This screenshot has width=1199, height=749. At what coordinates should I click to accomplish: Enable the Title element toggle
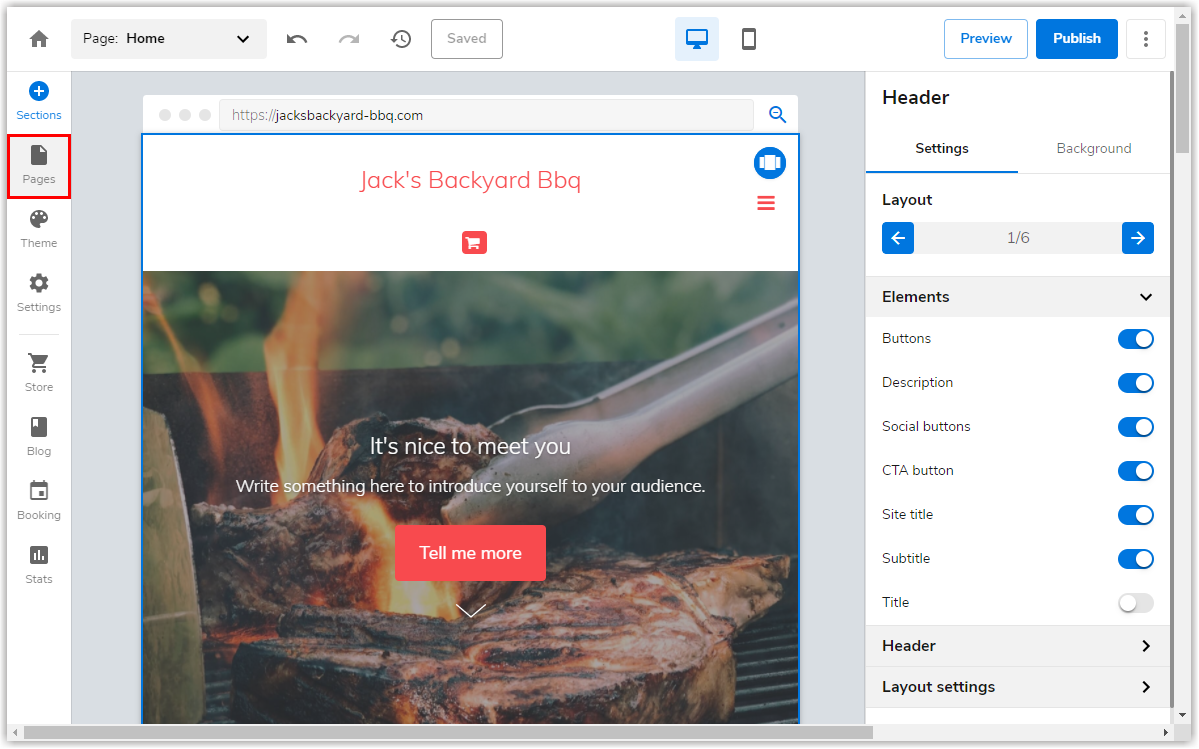[1135, 603]
